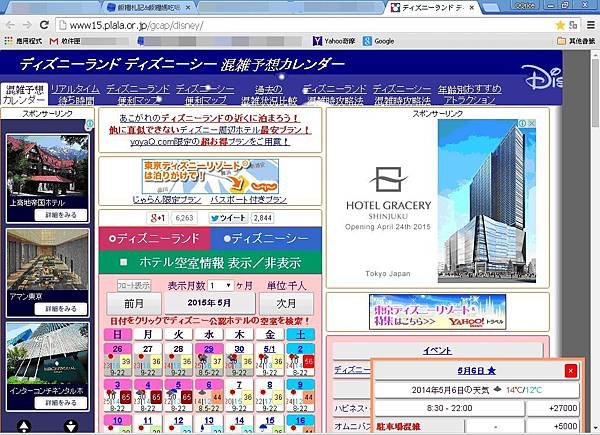
Task: Close the Disneyland browser tab
Action: (x=472, y=7)
